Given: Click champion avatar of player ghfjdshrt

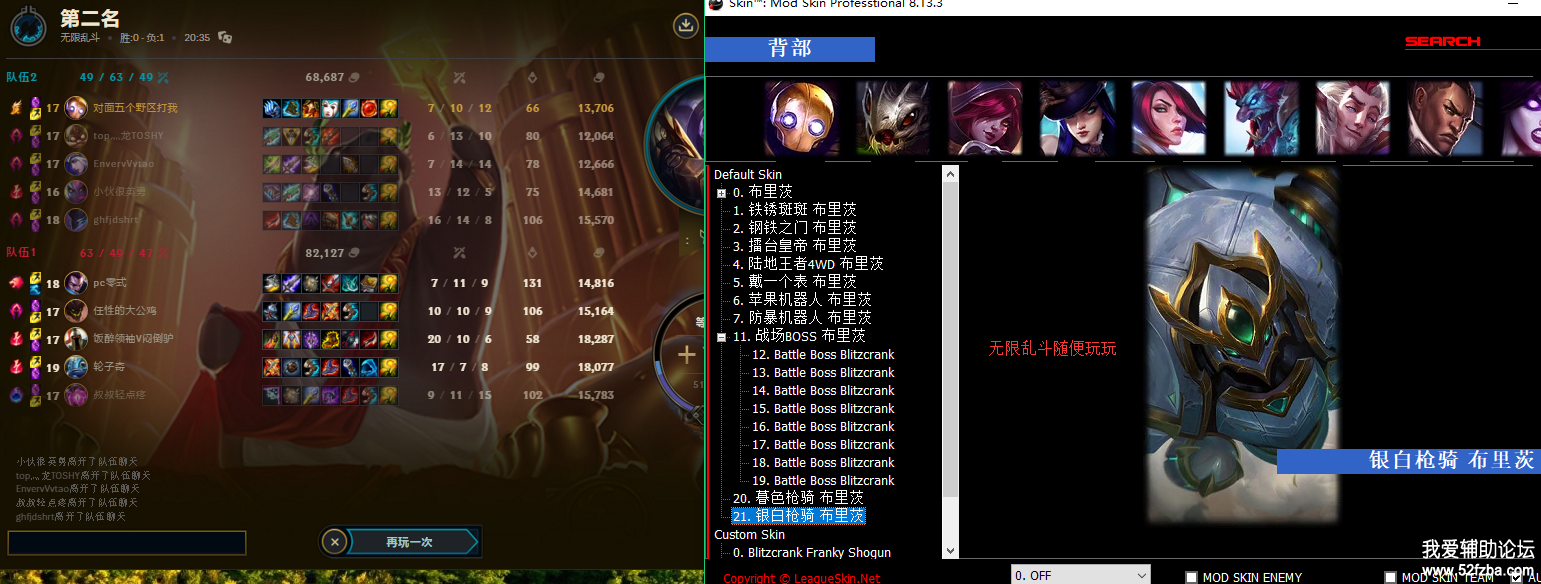Looking at the screenshot, I should tap(76, 220).
